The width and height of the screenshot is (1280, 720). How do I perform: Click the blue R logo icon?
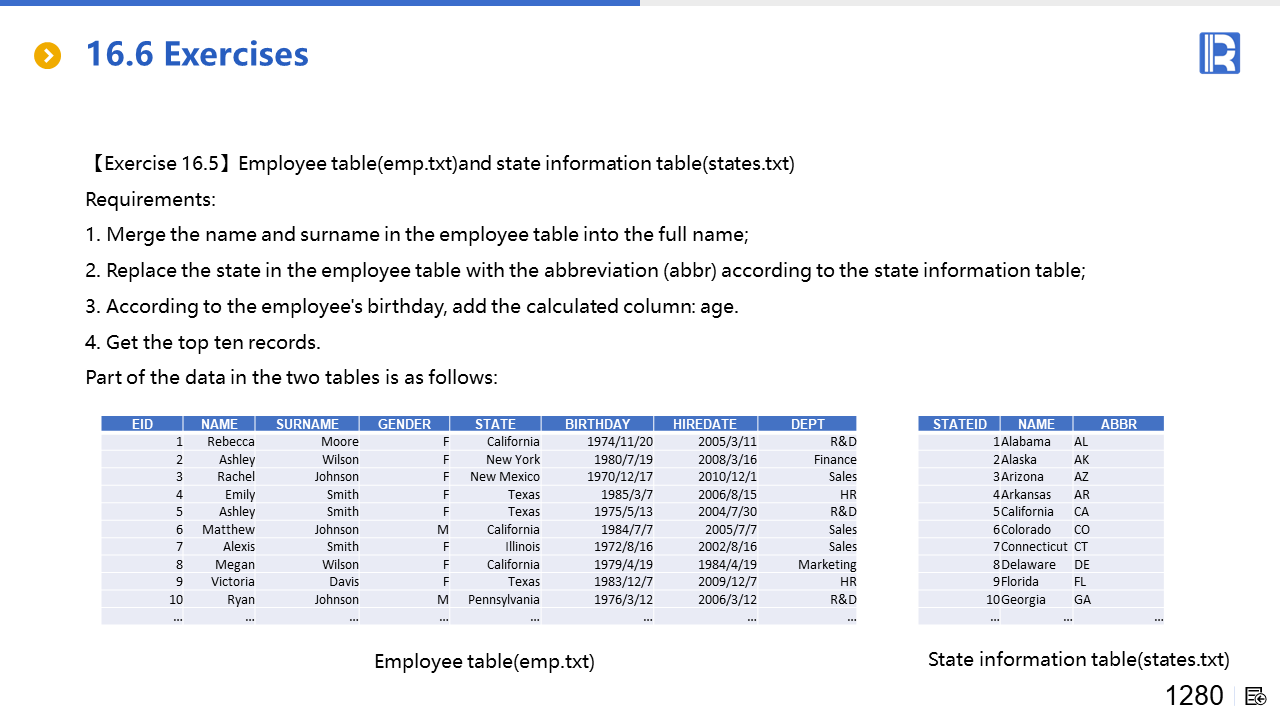(x=1219, y=53)
